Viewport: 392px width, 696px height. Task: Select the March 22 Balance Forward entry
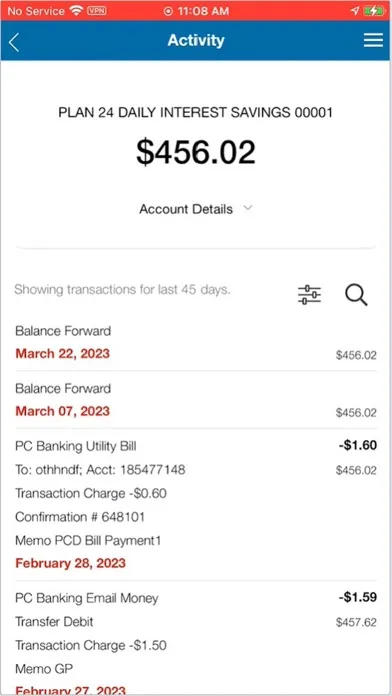tap(196, 342)
